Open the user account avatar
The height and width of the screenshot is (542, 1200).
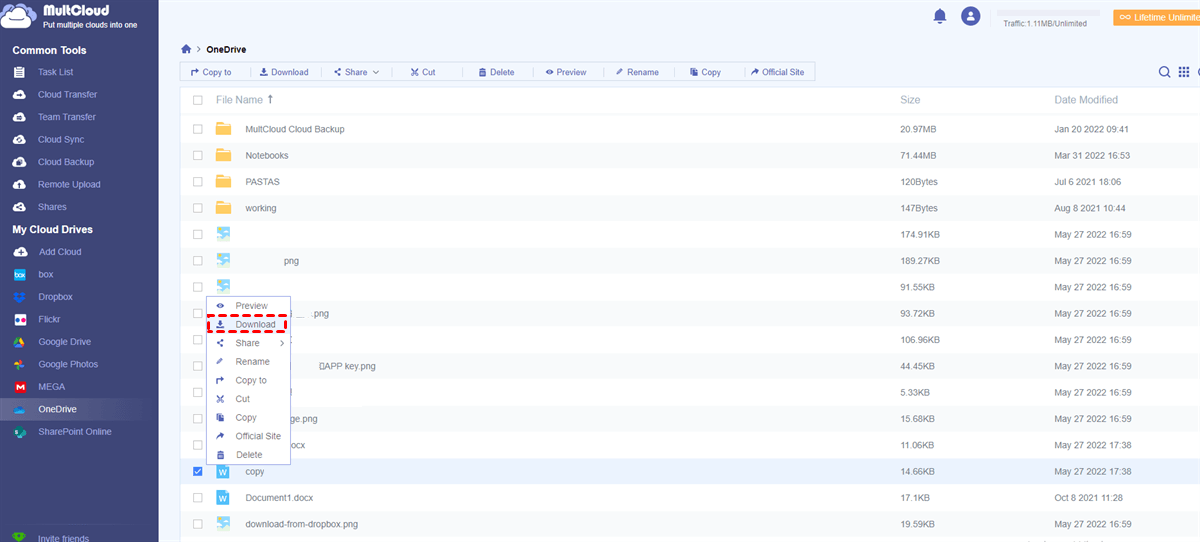click(x=970, y=16)
